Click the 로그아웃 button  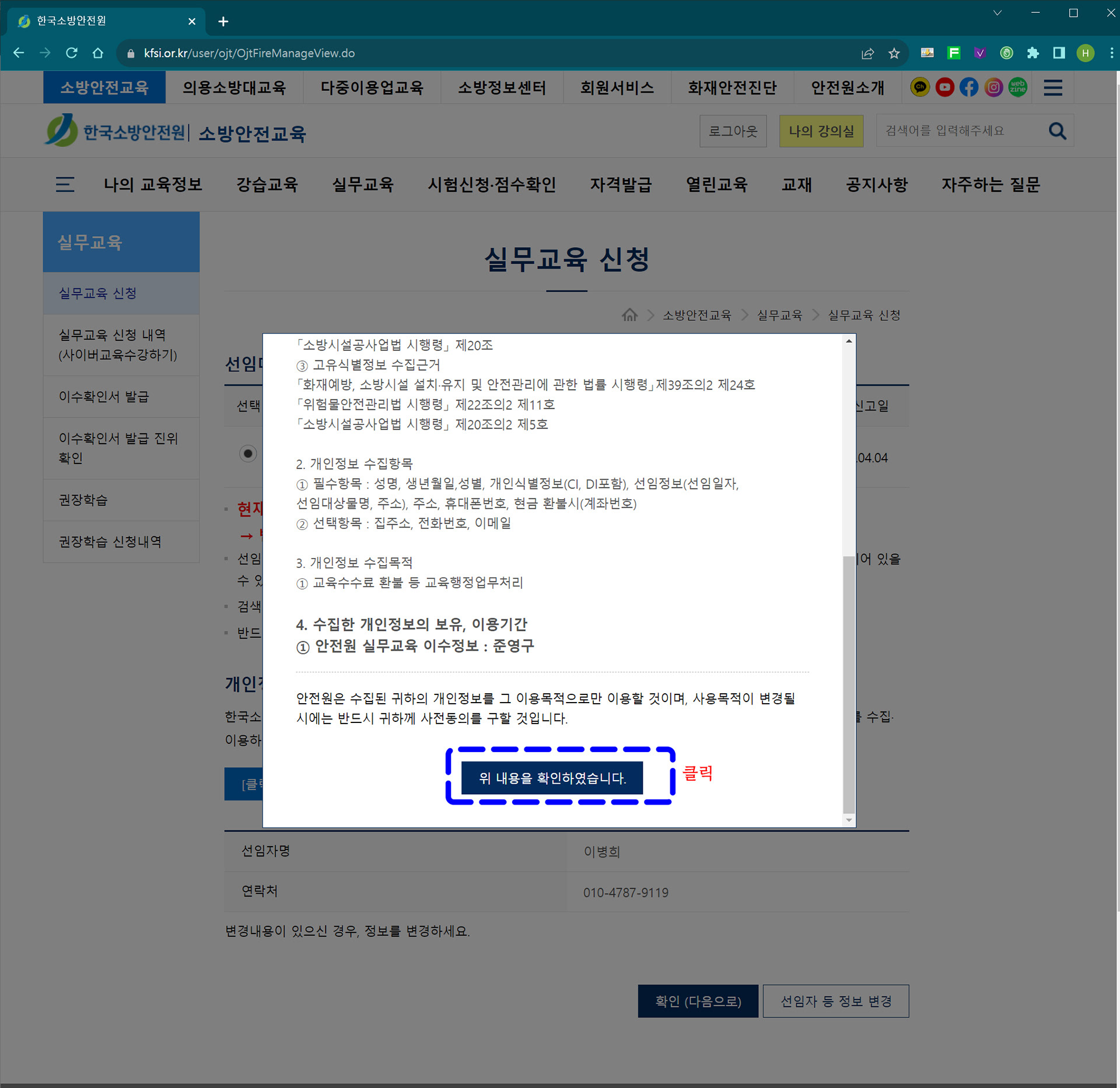click(x=733, y=131)
